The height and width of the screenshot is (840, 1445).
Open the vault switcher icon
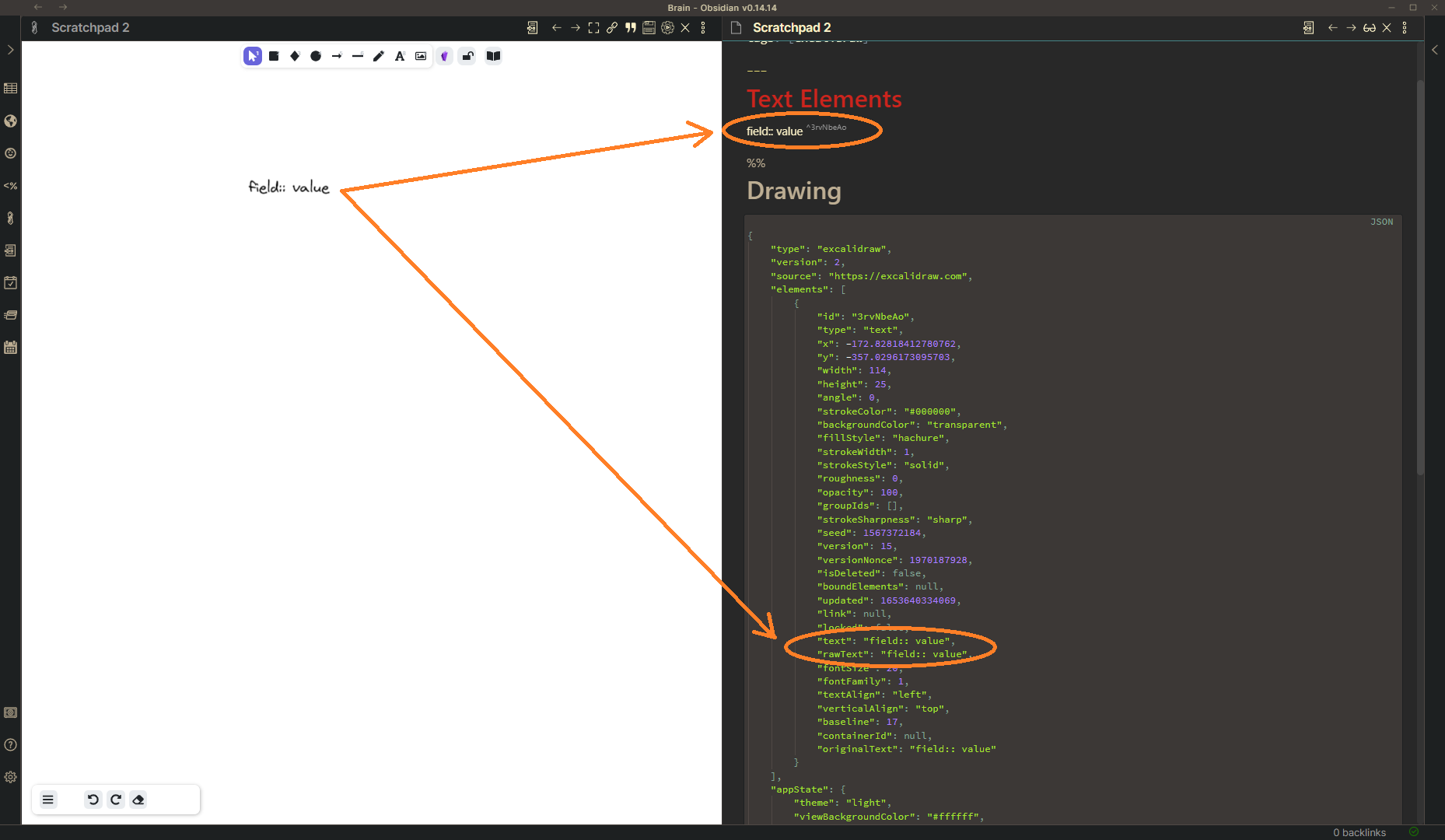10,712
